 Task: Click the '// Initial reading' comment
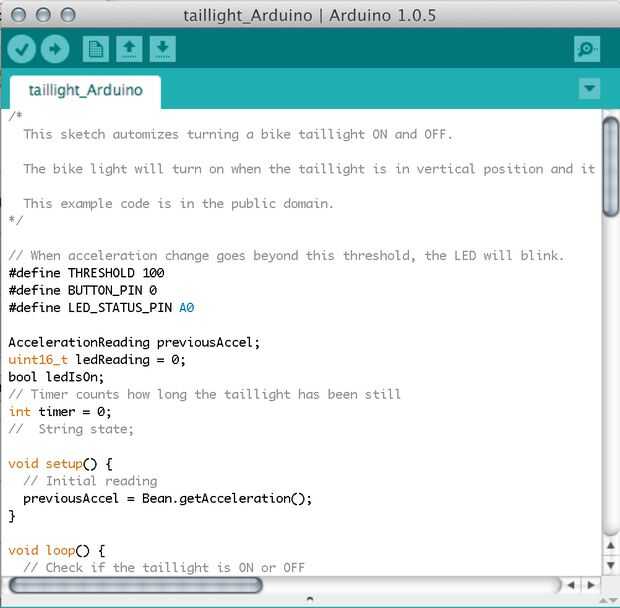click(90, 481)
